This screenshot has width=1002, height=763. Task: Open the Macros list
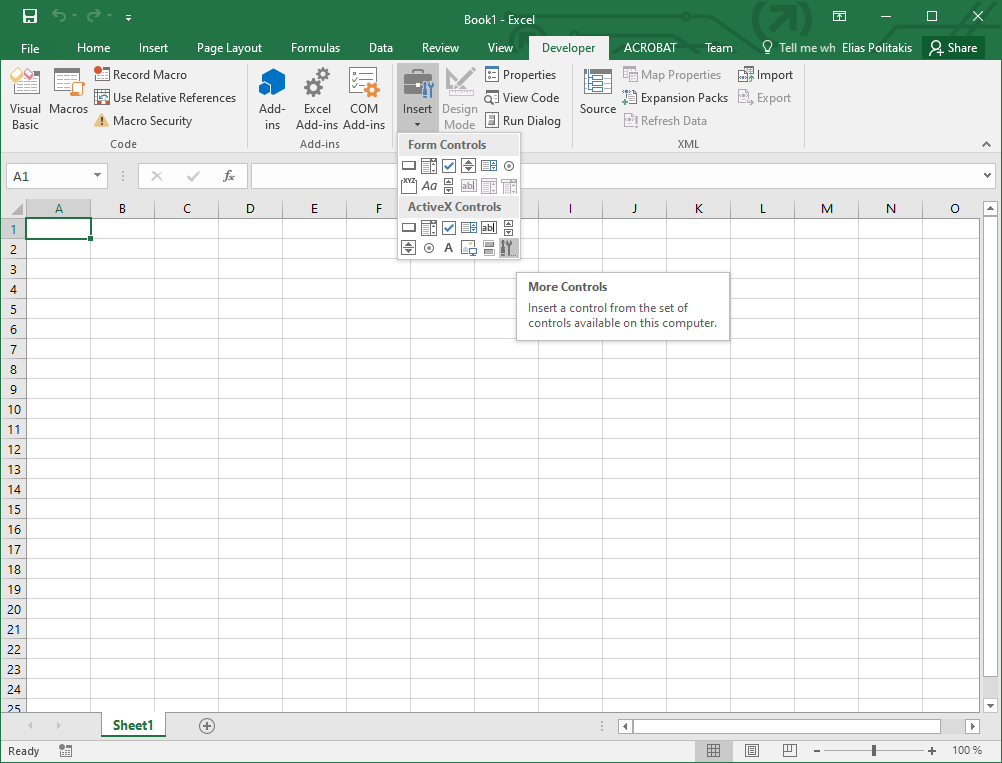68,93
